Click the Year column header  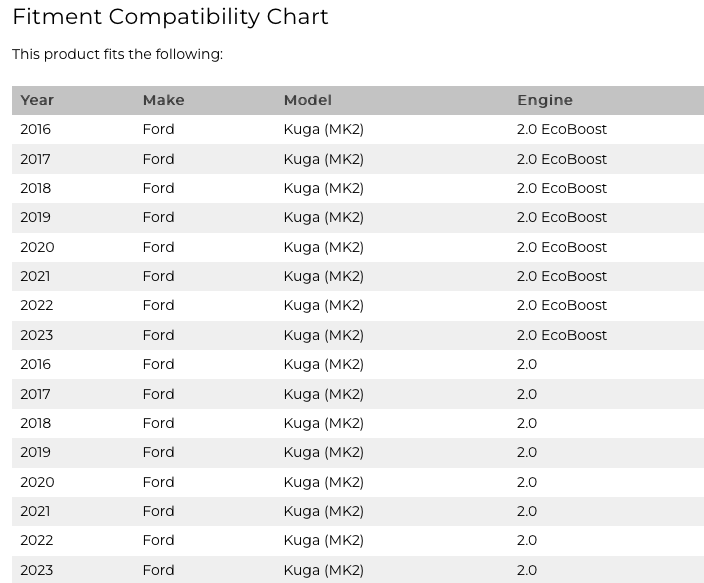pos(37,100)
